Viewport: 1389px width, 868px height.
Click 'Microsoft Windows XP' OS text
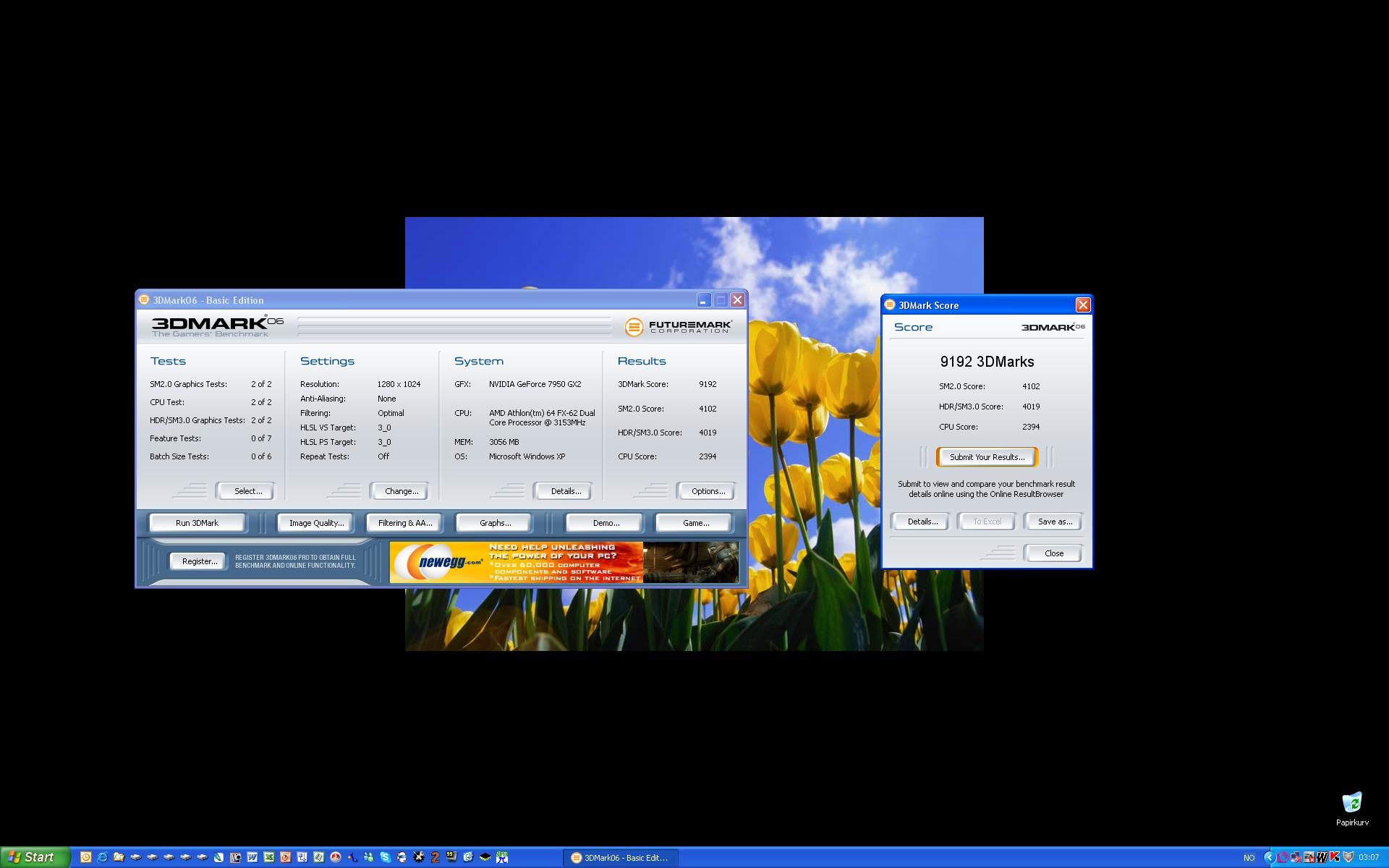(x=527, y=456)
